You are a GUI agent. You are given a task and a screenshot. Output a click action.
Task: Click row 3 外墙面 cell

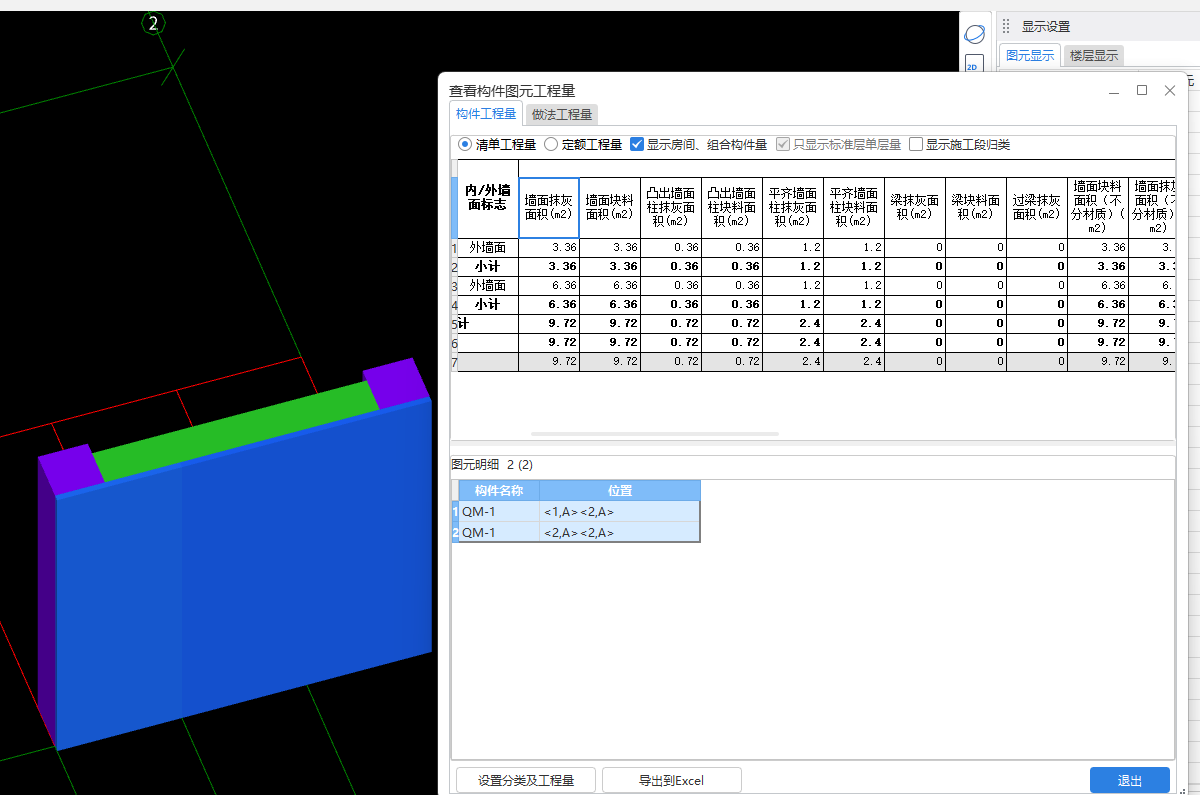(x=488, y=286)
